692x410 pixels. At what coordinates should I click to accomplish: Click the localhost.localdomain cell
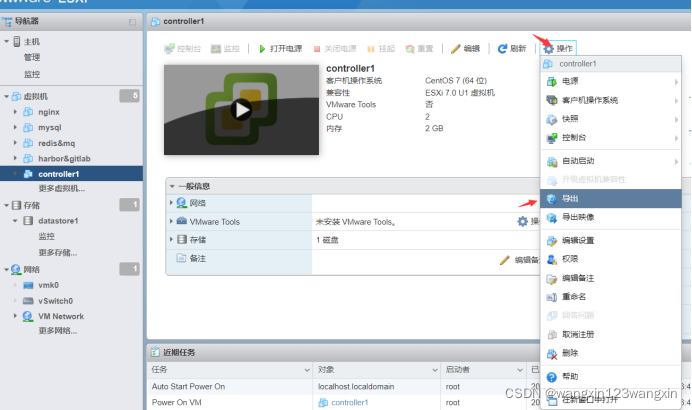pos(356,387)
